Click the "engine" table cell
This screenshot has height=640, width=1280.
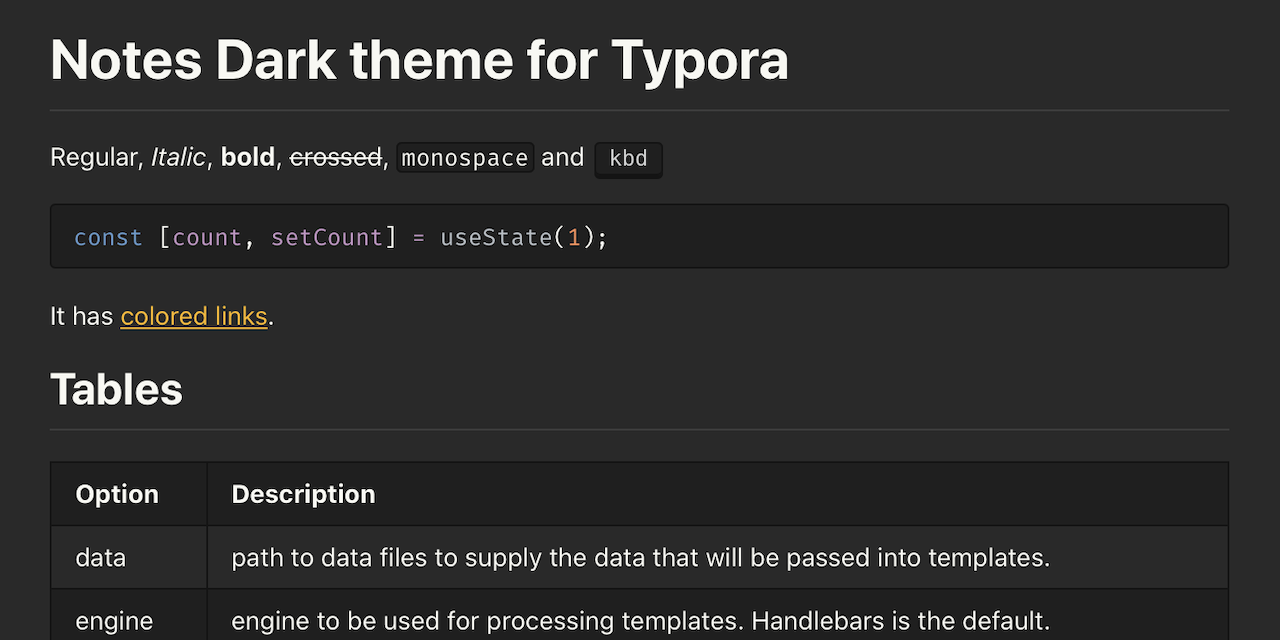114,621
